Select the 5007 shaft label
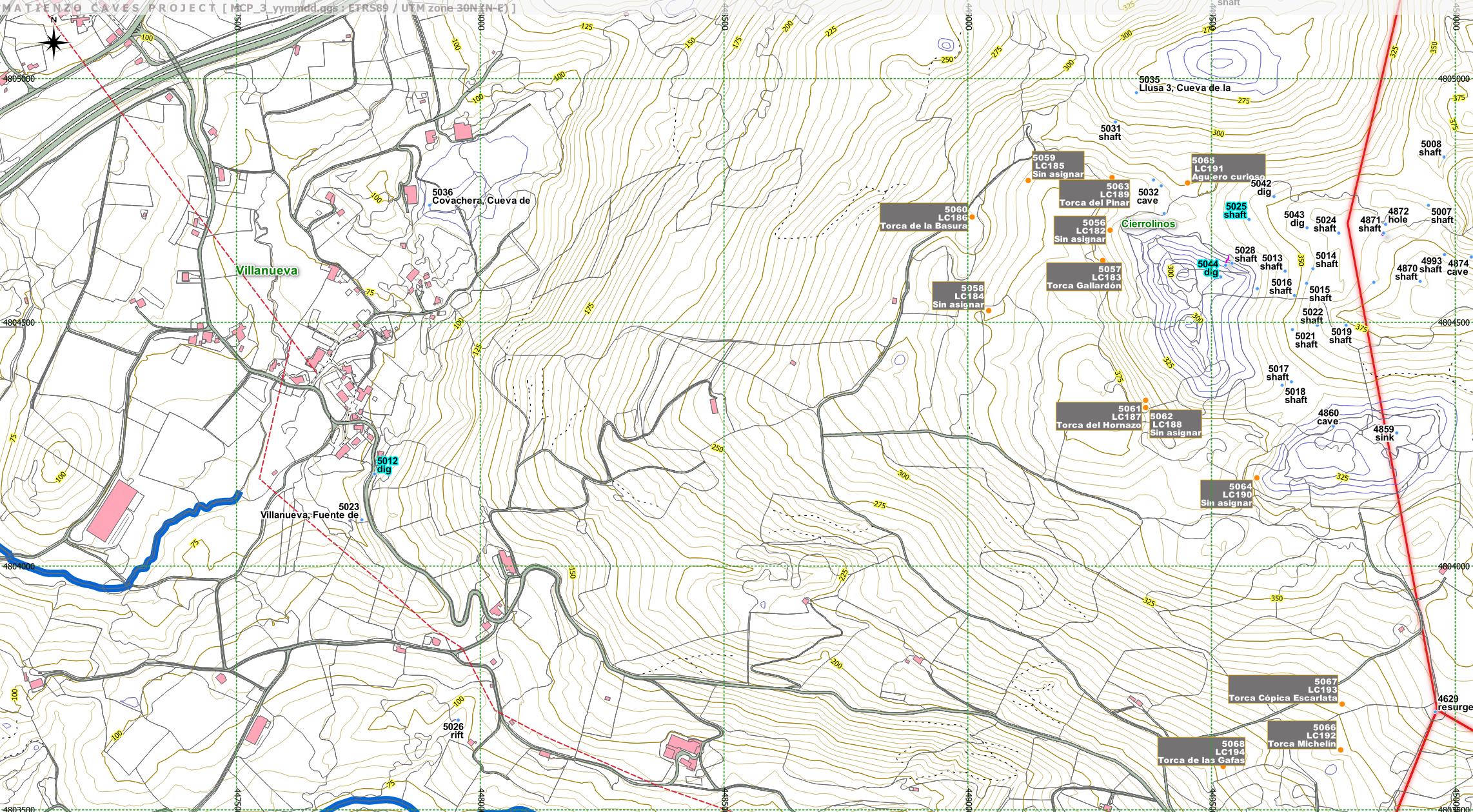The image size is (1473, 812). [1442, 215]
